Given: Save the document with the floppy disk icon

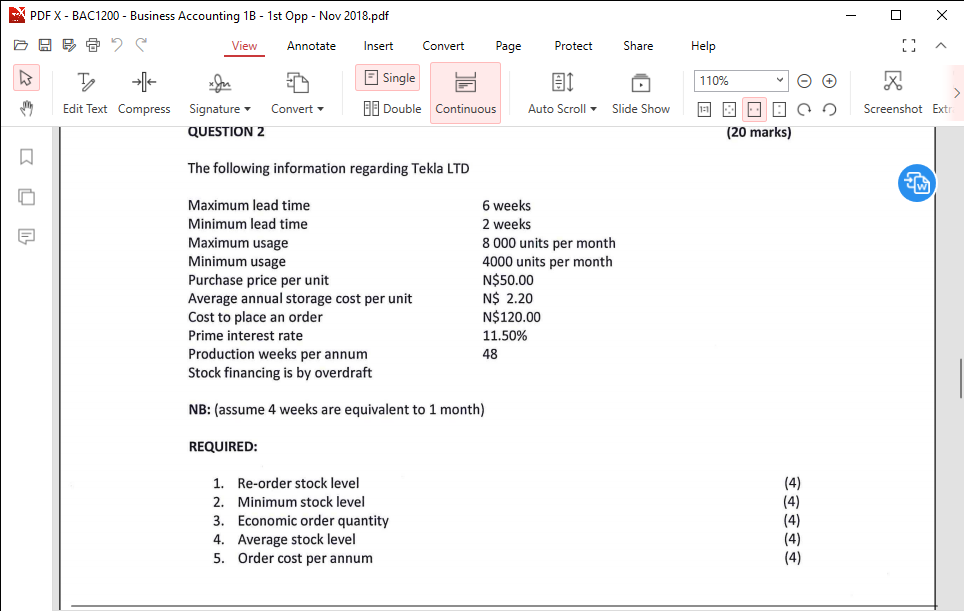Looking at the screenshot, I should 45,45.
